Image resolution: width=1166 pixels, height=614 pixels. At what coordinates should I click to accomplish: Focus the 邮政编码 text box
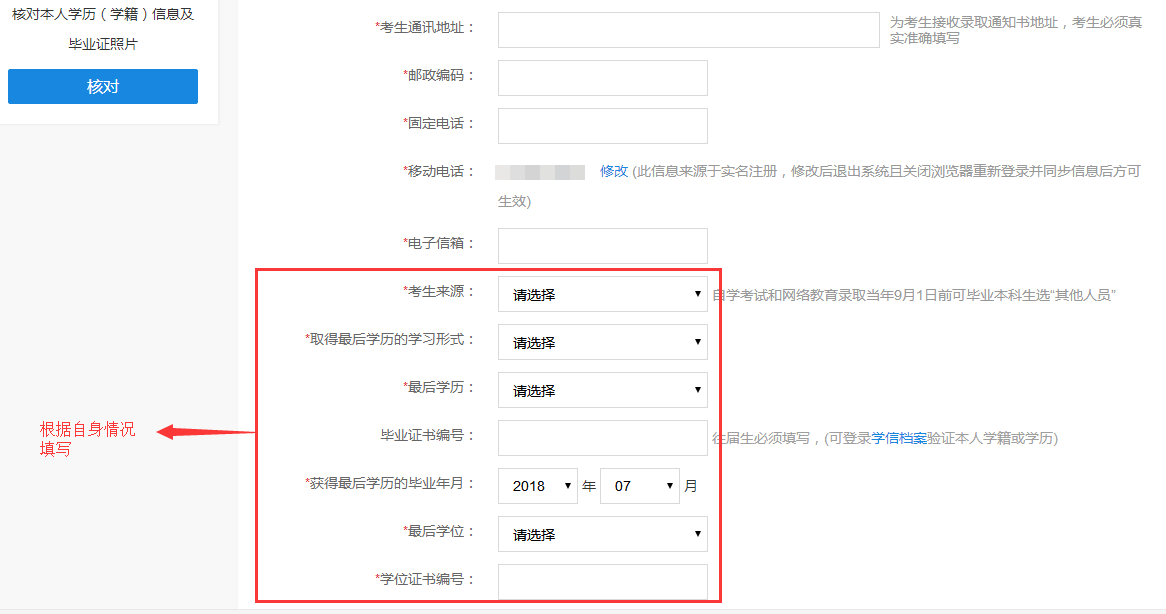point(602,78)
